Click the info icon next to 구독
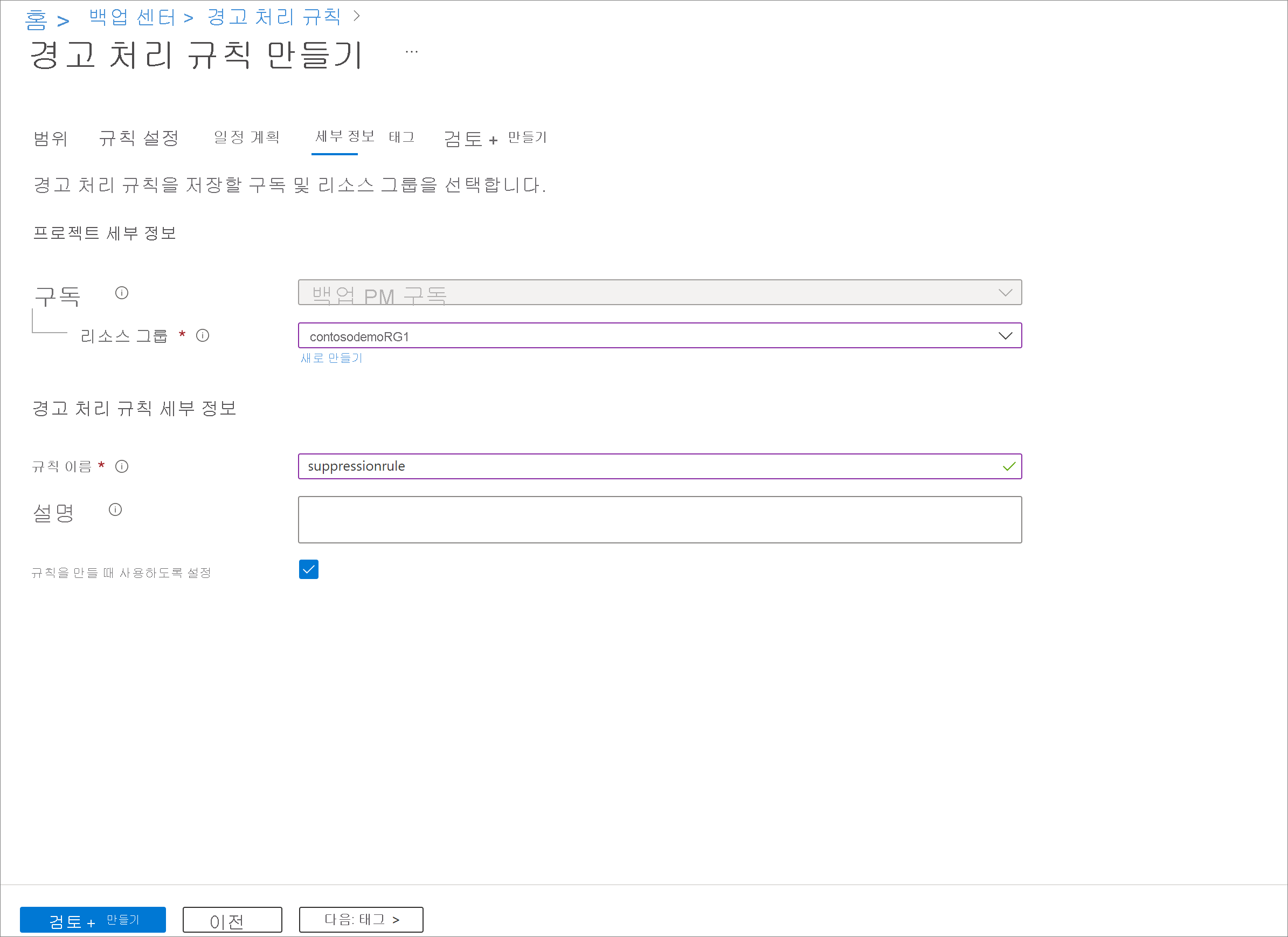 click(122, 293)
